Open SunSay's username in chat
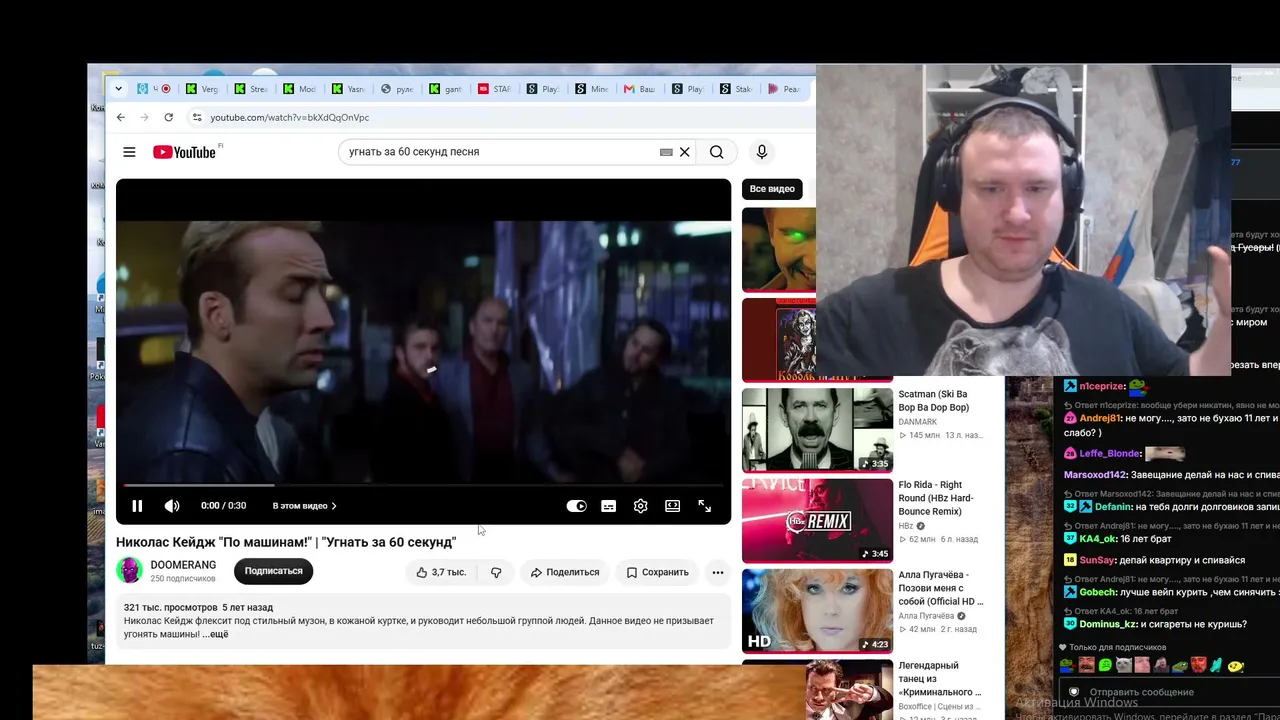This screenshot has height=720, width=1280. 1097,560
